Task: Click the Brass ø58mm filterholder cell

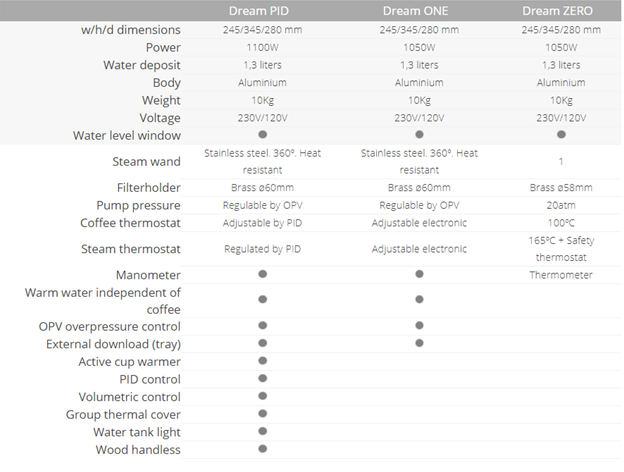Action: [x=561, y=187]
